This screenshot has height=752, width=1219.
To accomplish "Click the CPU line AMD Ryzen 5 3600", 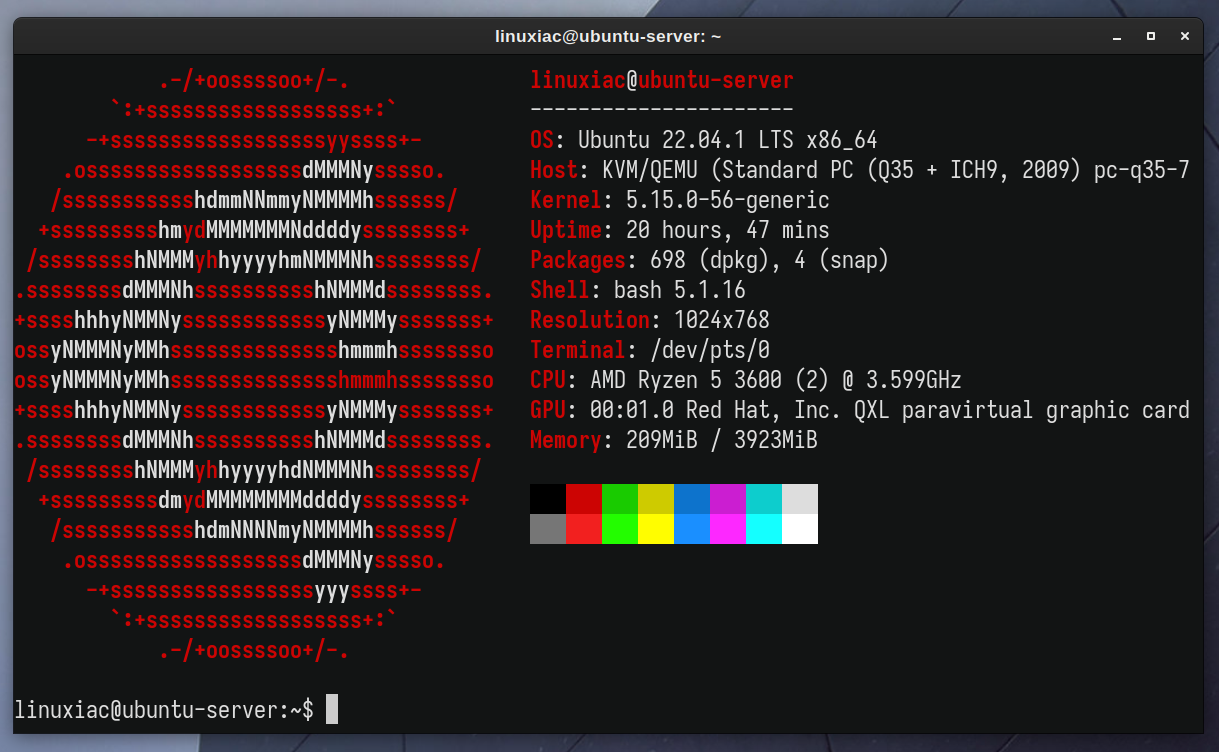I will (x=746, y=380).
